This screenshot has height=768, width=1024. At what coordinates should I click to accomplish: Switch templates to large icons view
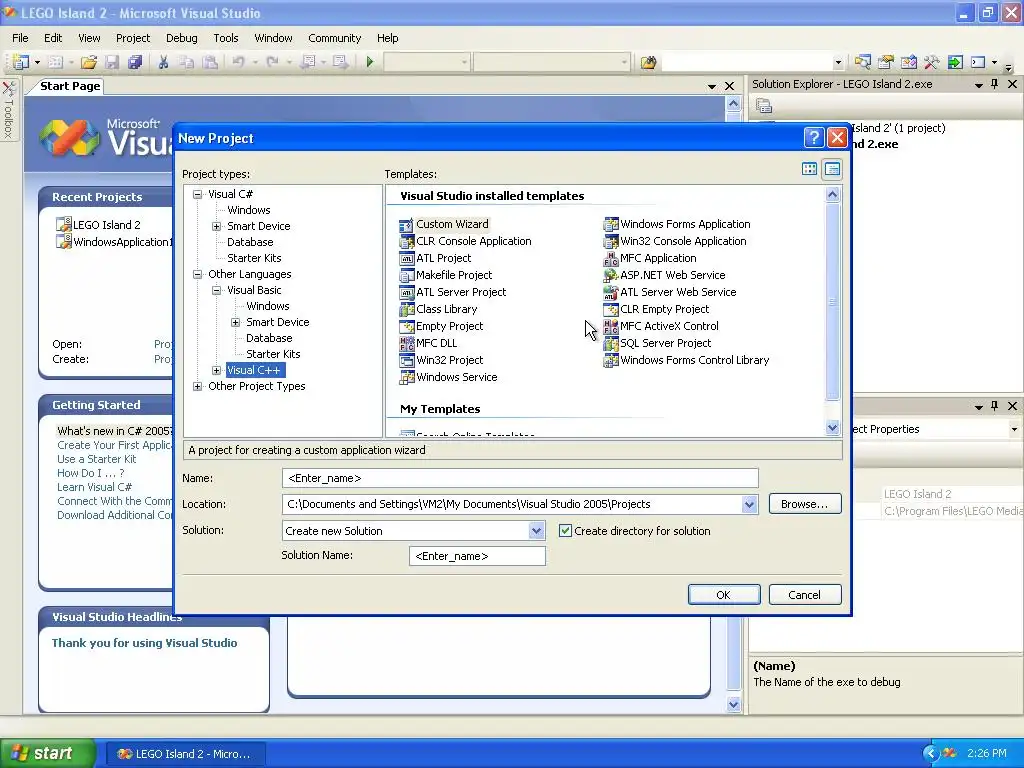tap(809, 169)
